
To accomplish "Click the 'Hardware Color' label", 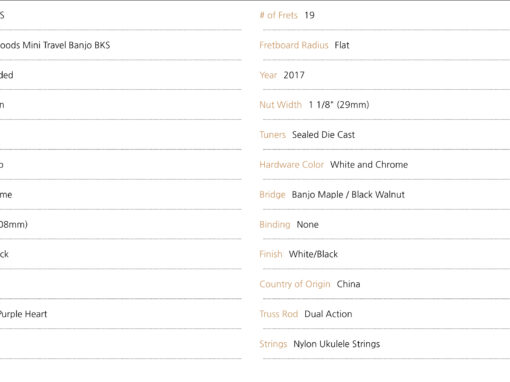I will [292, 165].
